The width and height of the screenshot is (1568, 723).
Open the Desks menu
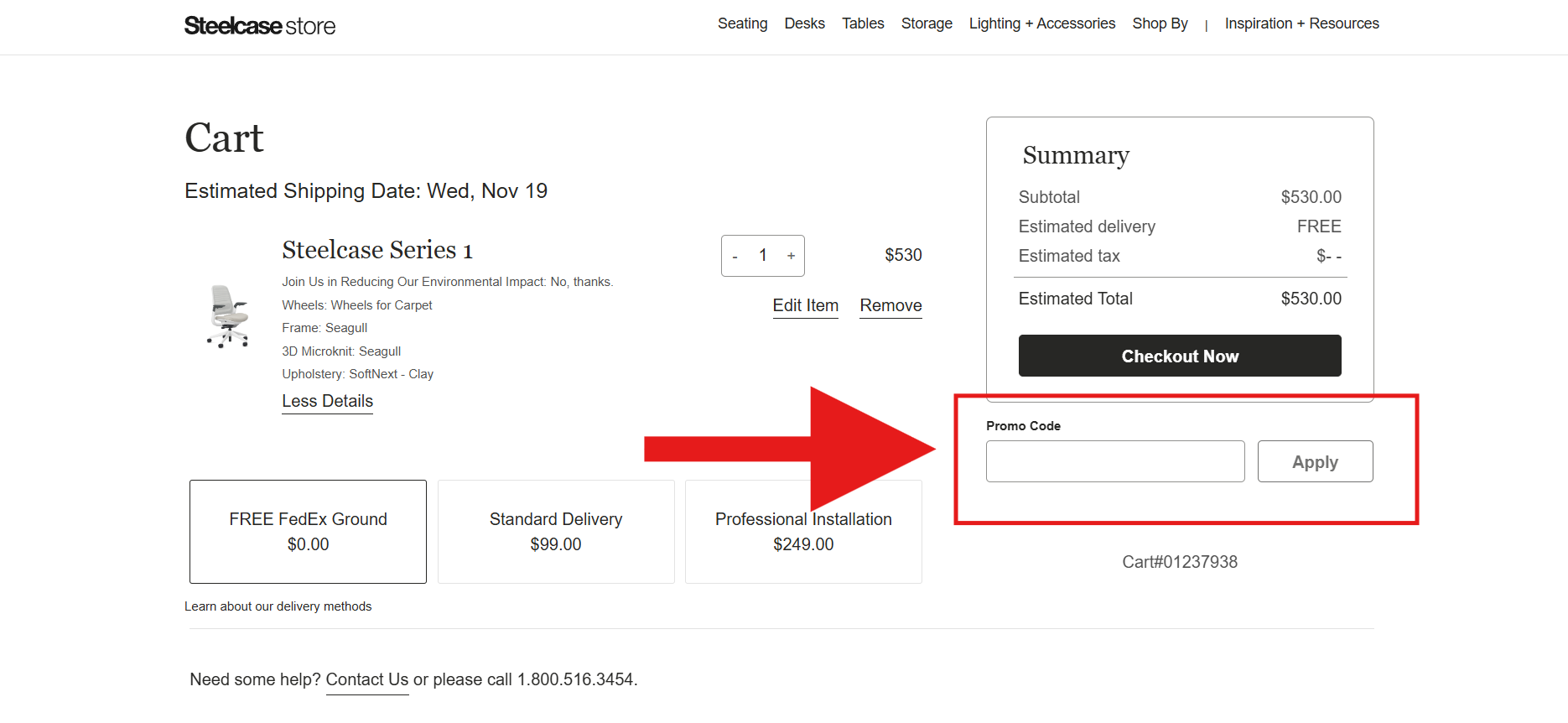[803, 23]
